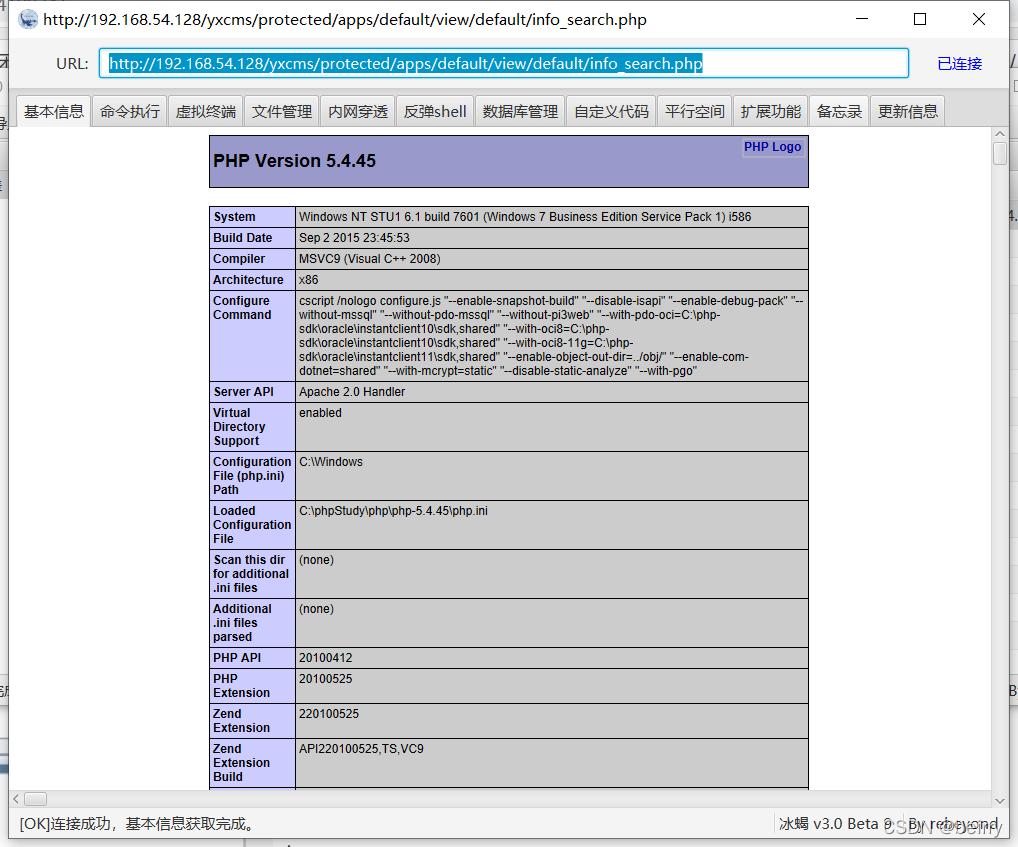Show the 备忘录 tab

(839, 111)
